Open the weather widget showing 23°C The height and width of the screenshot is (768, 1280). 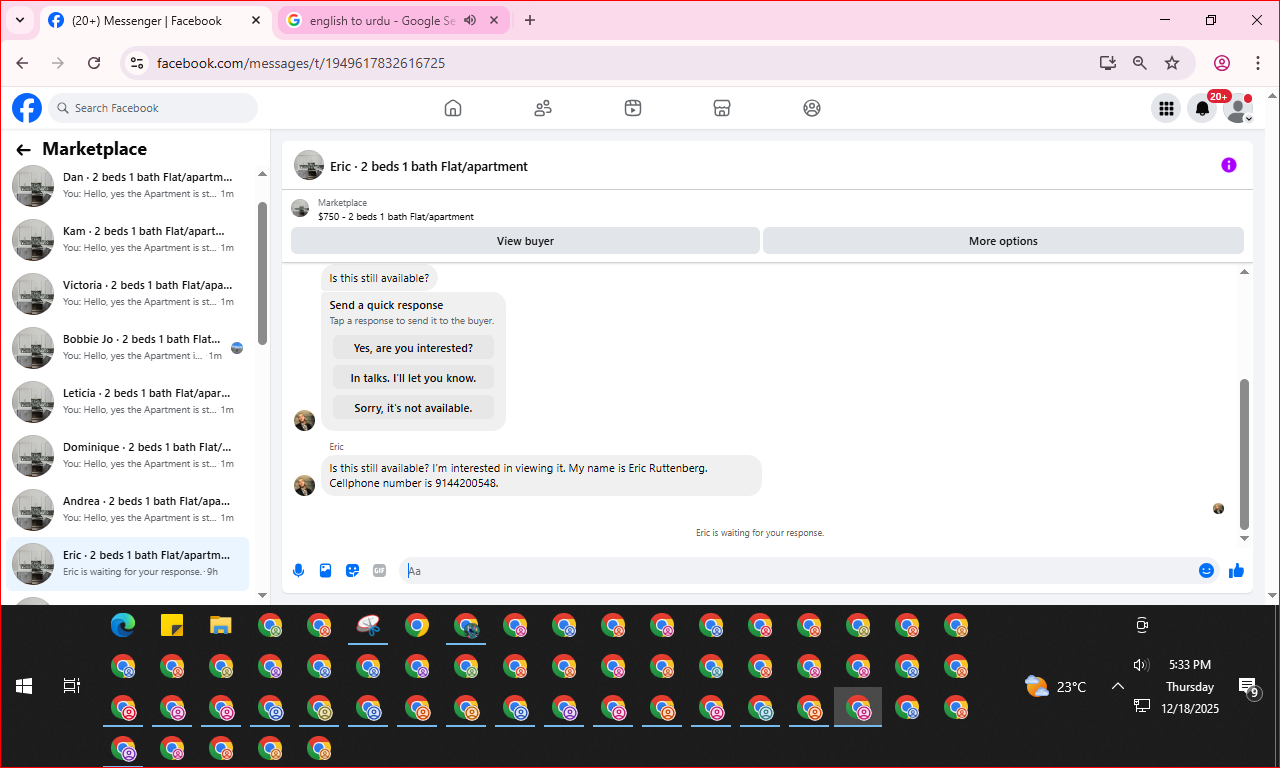pos(1056,687)
